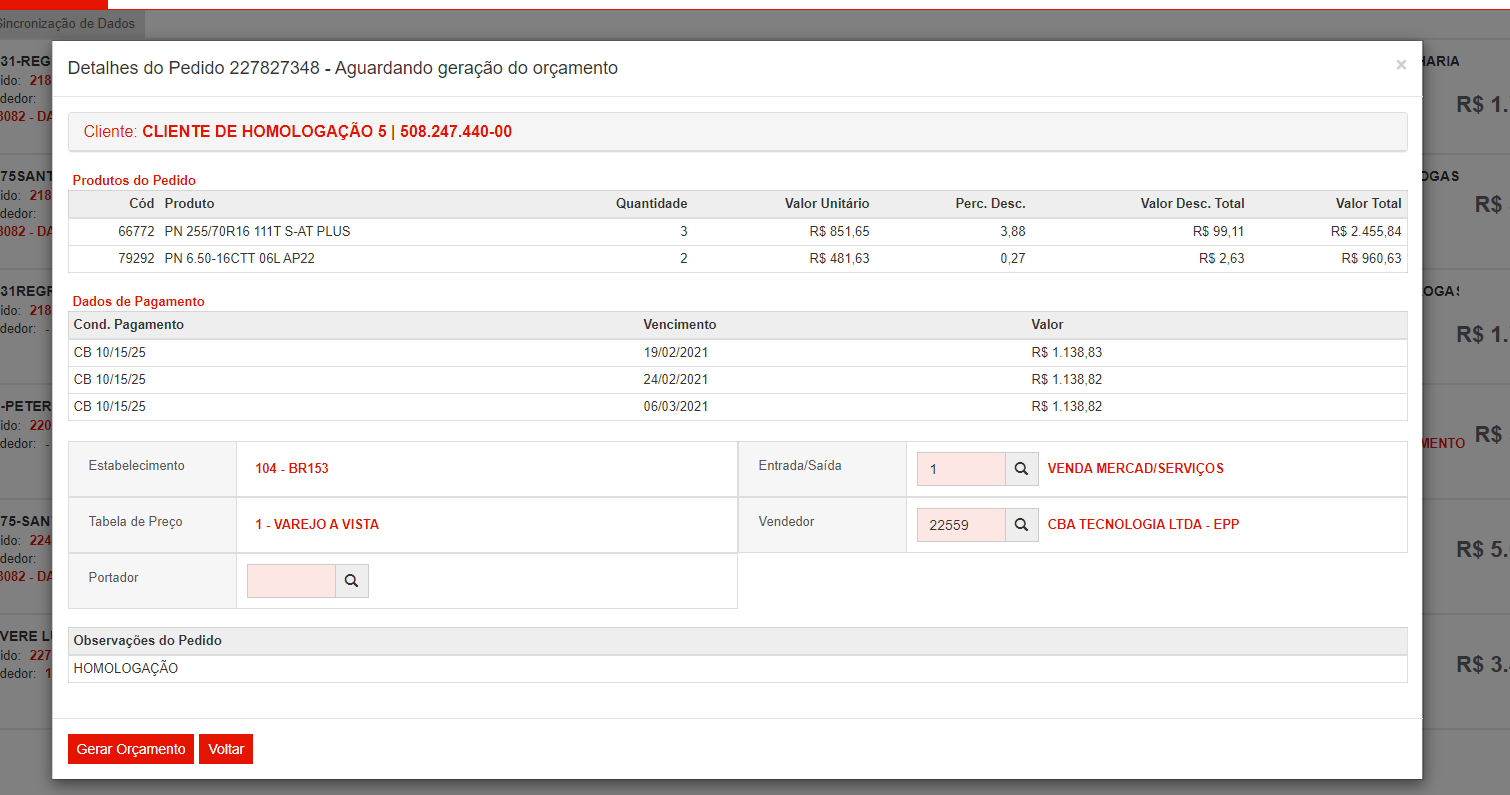
Task: Click the Vencimento column header
Action: 680,325
